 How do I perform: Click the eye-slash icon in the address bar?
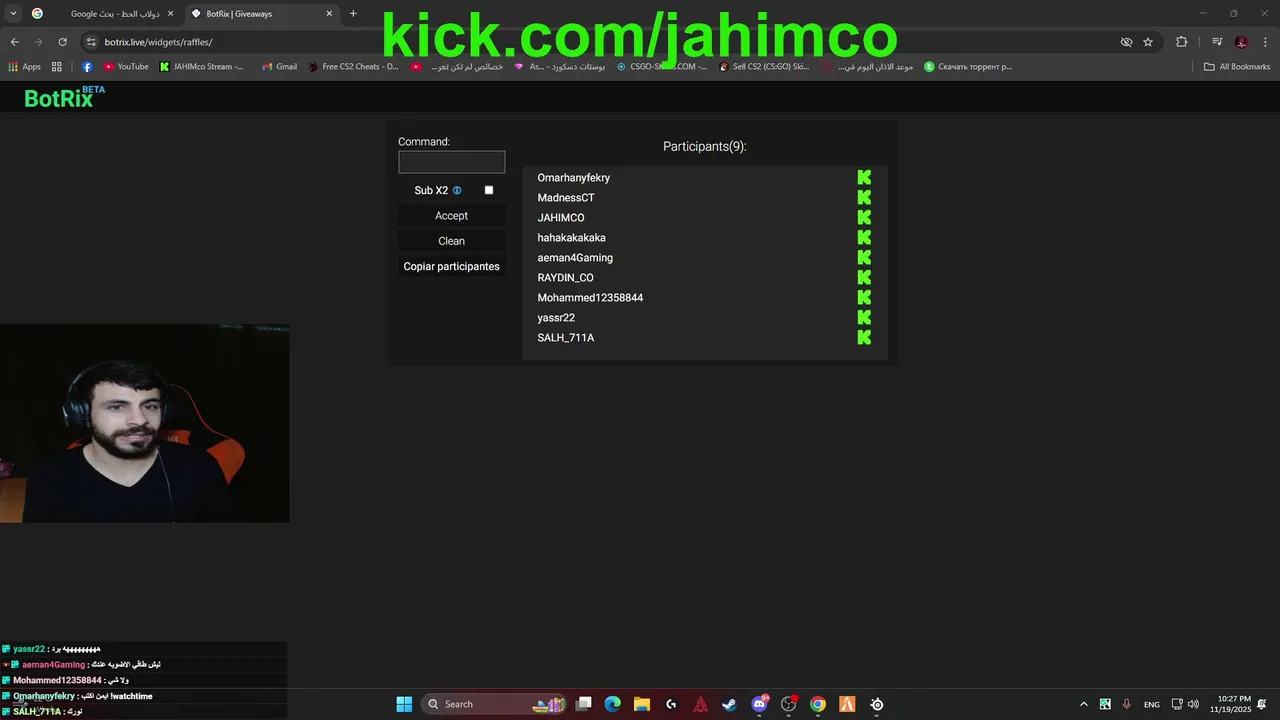click(1126, 42)
